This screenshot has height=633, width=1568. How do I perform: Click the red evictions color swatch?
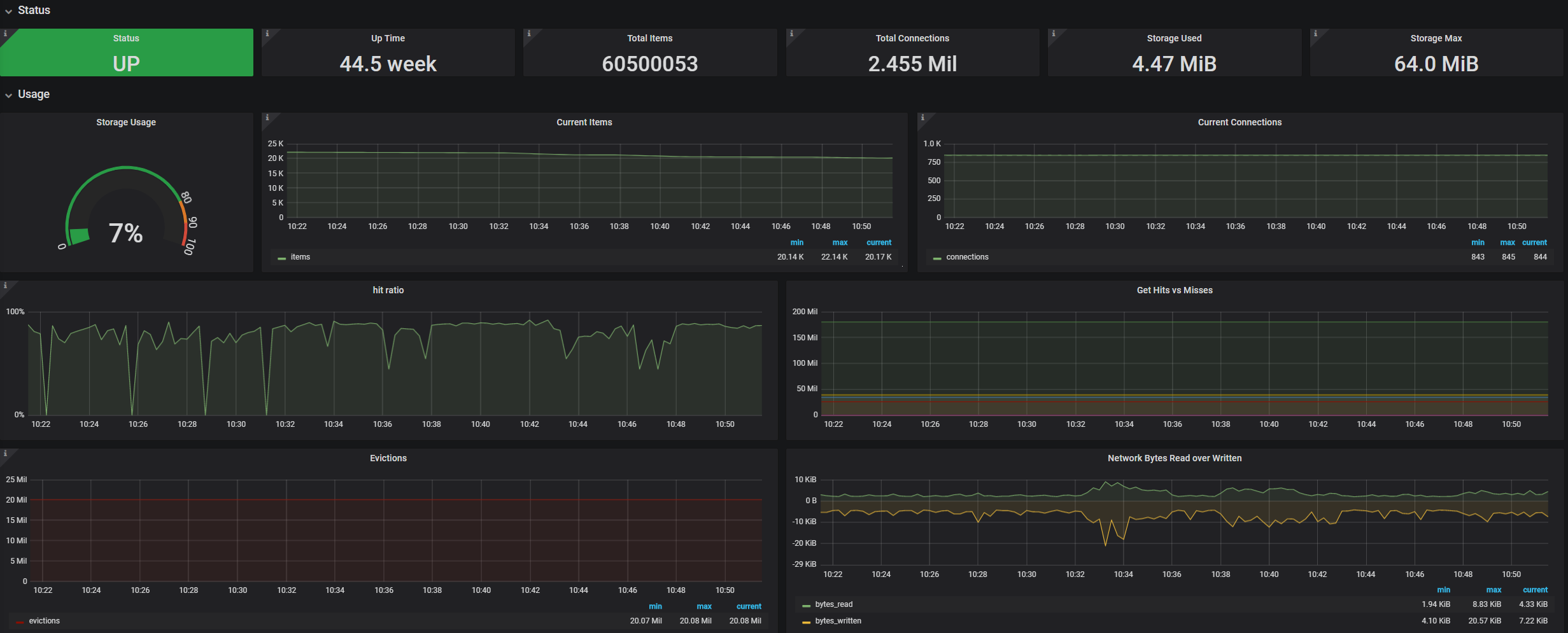pyautogui.click(x=19, y=620)
